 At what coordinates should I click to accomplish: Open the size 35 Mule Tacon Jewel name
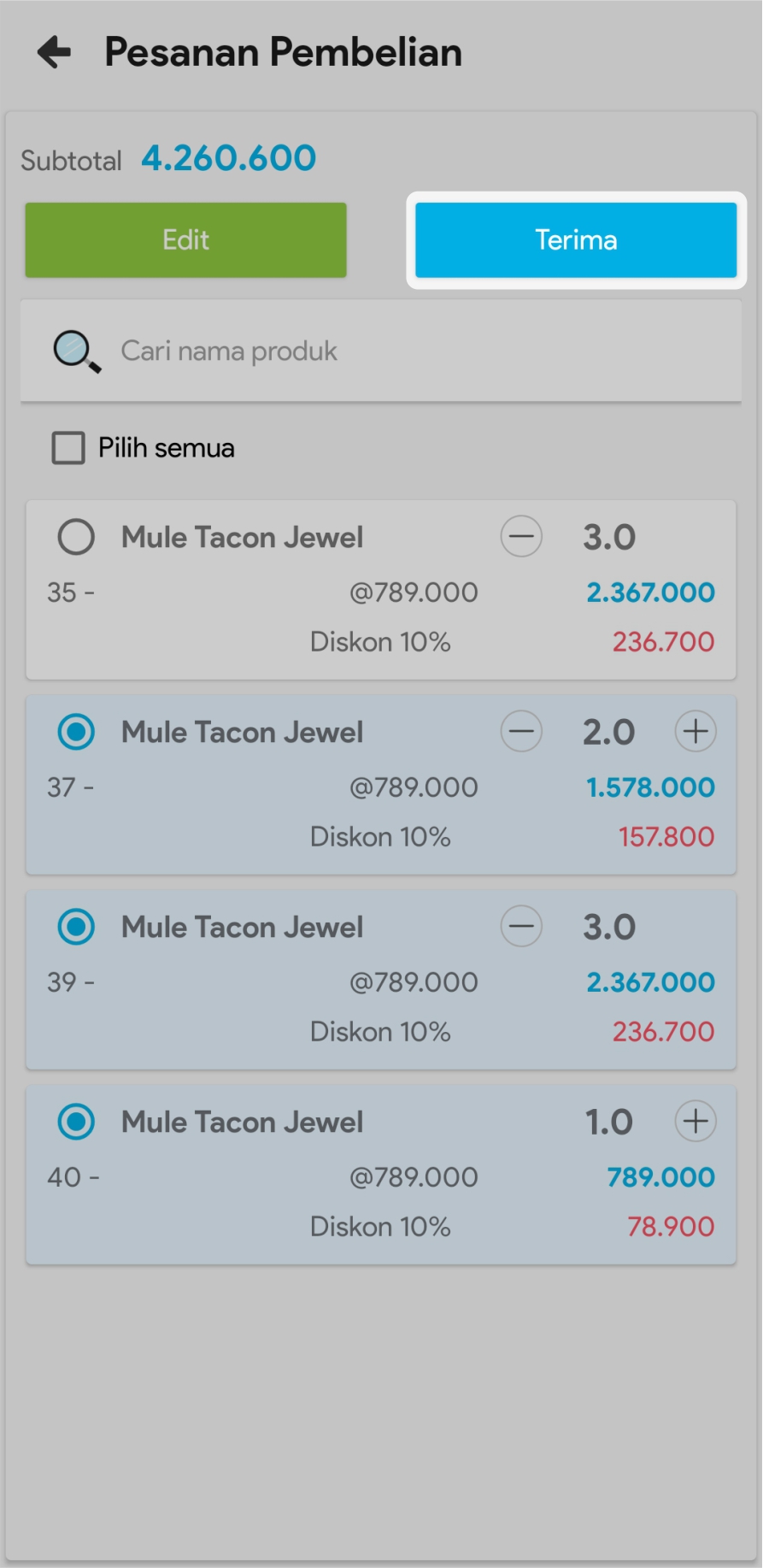(x=242, y=538)
